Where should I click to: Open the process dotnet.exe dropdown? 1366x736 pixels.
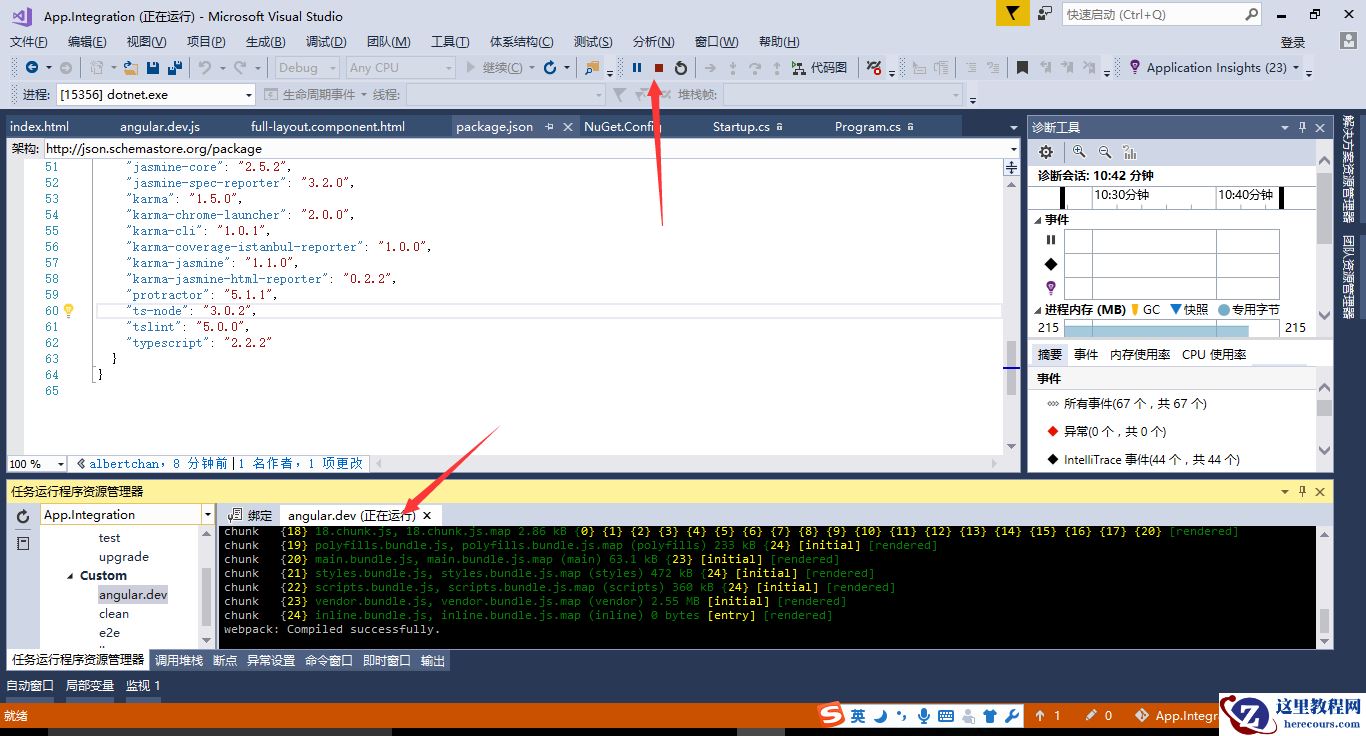point(249,95)
